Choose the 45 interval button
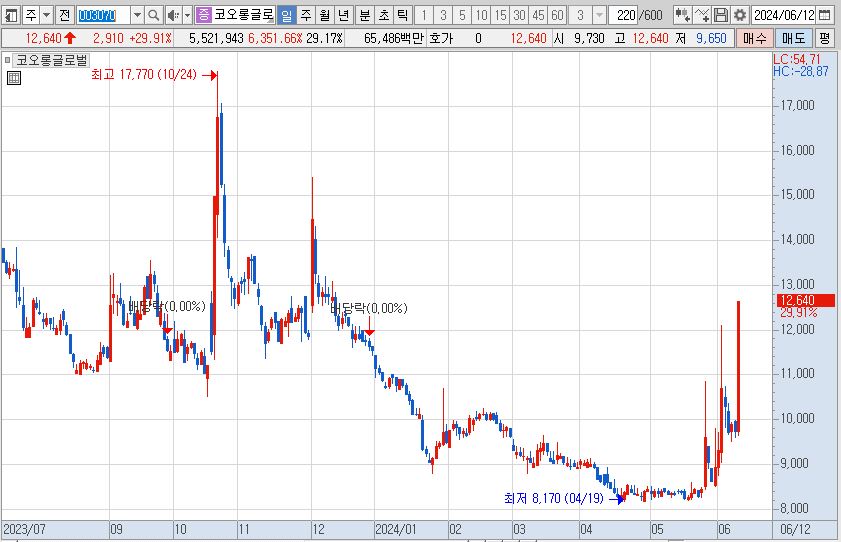 [538, 15]
